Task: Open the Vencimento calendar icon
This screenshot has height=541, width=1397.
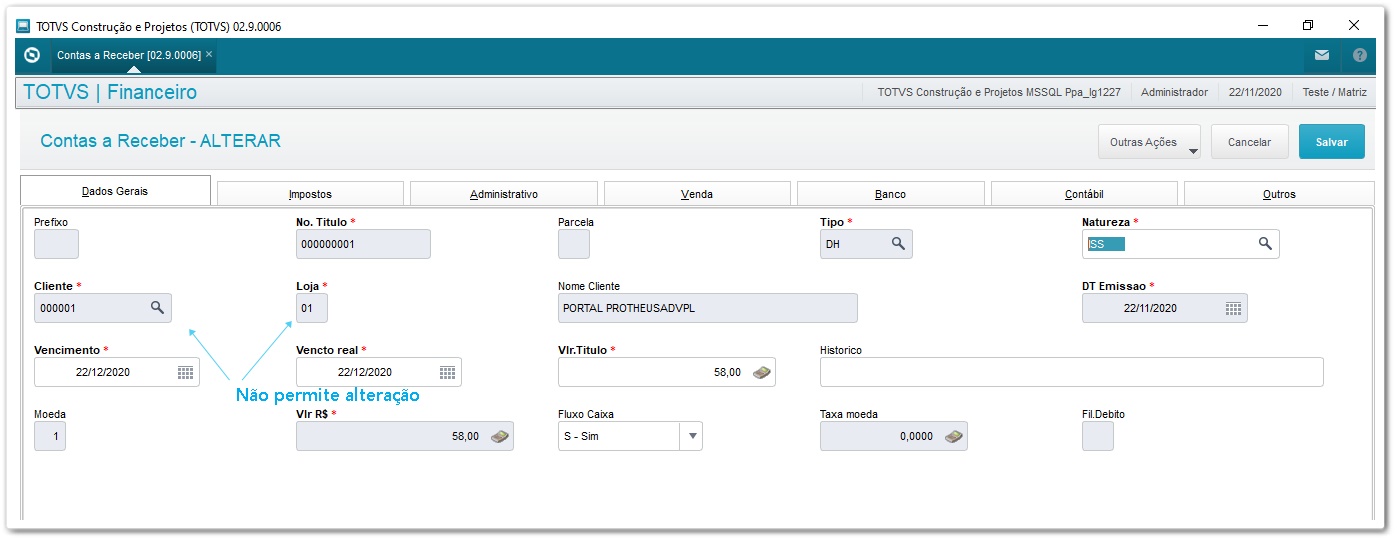Action: (185, 372)
